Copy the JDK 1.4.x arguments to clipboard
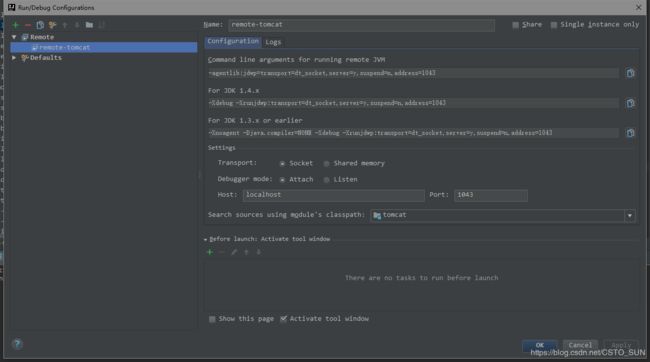Image resolution: width=650 pixels, height=362 pixels. coord(630,103)
